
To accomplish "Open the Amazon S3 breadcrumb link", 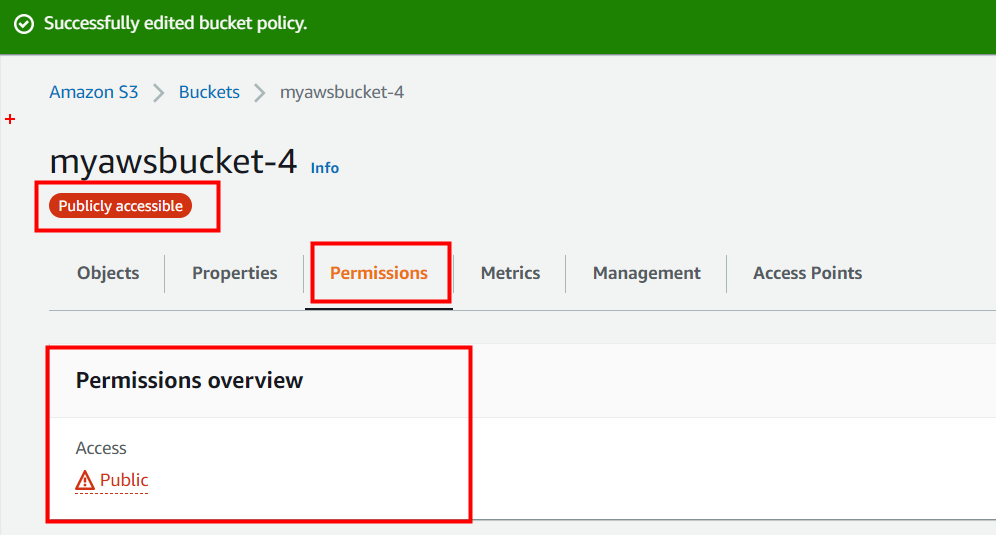I will 93,92.
